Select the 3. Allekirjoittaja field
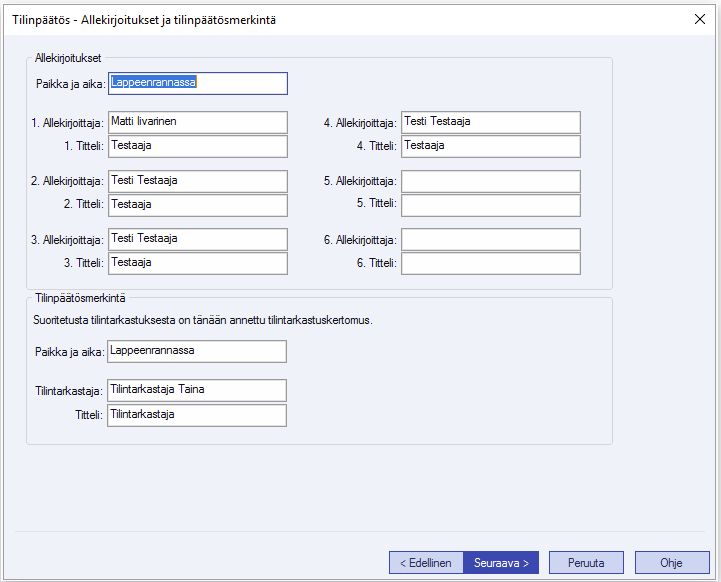This screenshot has height=582, width=721. (197, 239)
